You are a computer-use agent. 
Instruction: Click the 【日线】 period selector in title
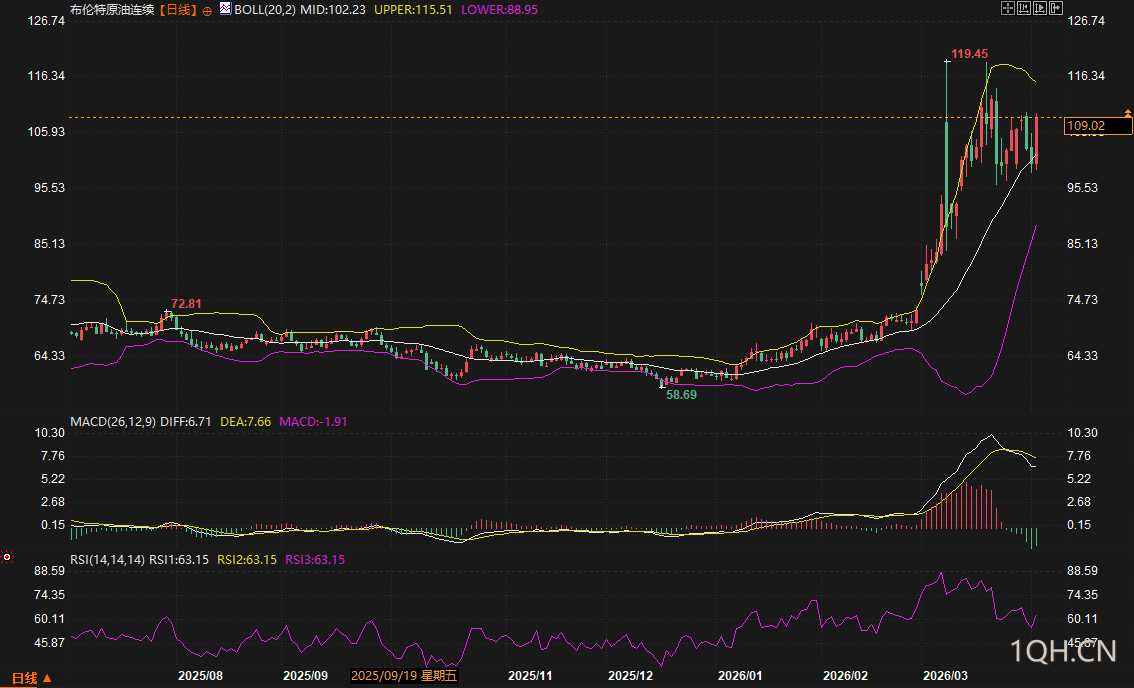[178, 9]
